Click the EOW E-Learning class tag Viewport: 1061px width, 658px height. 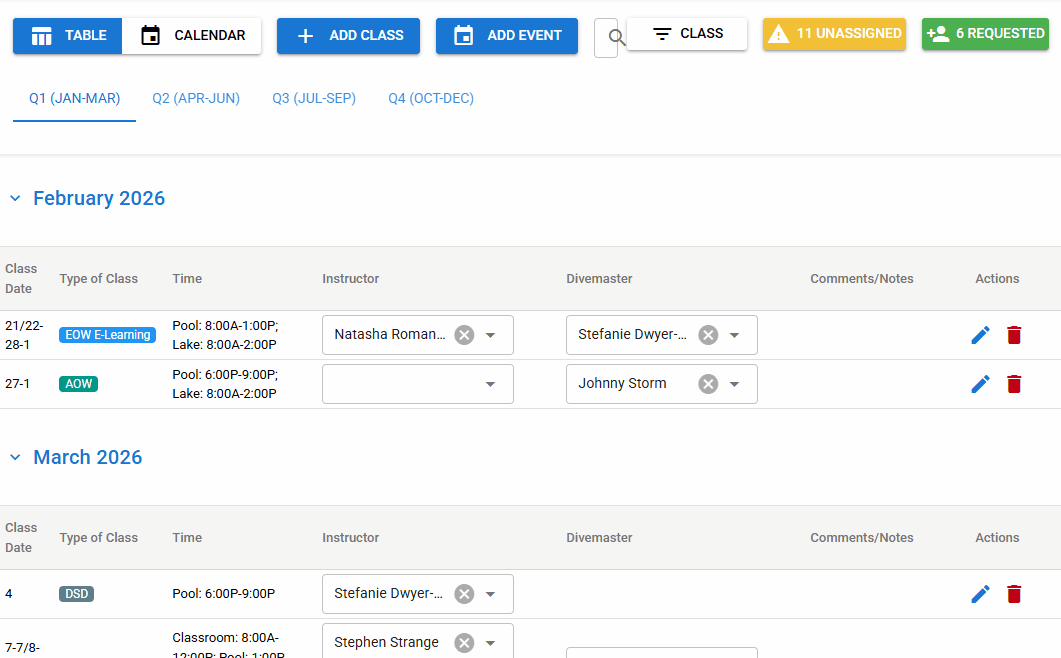[108, 335]
